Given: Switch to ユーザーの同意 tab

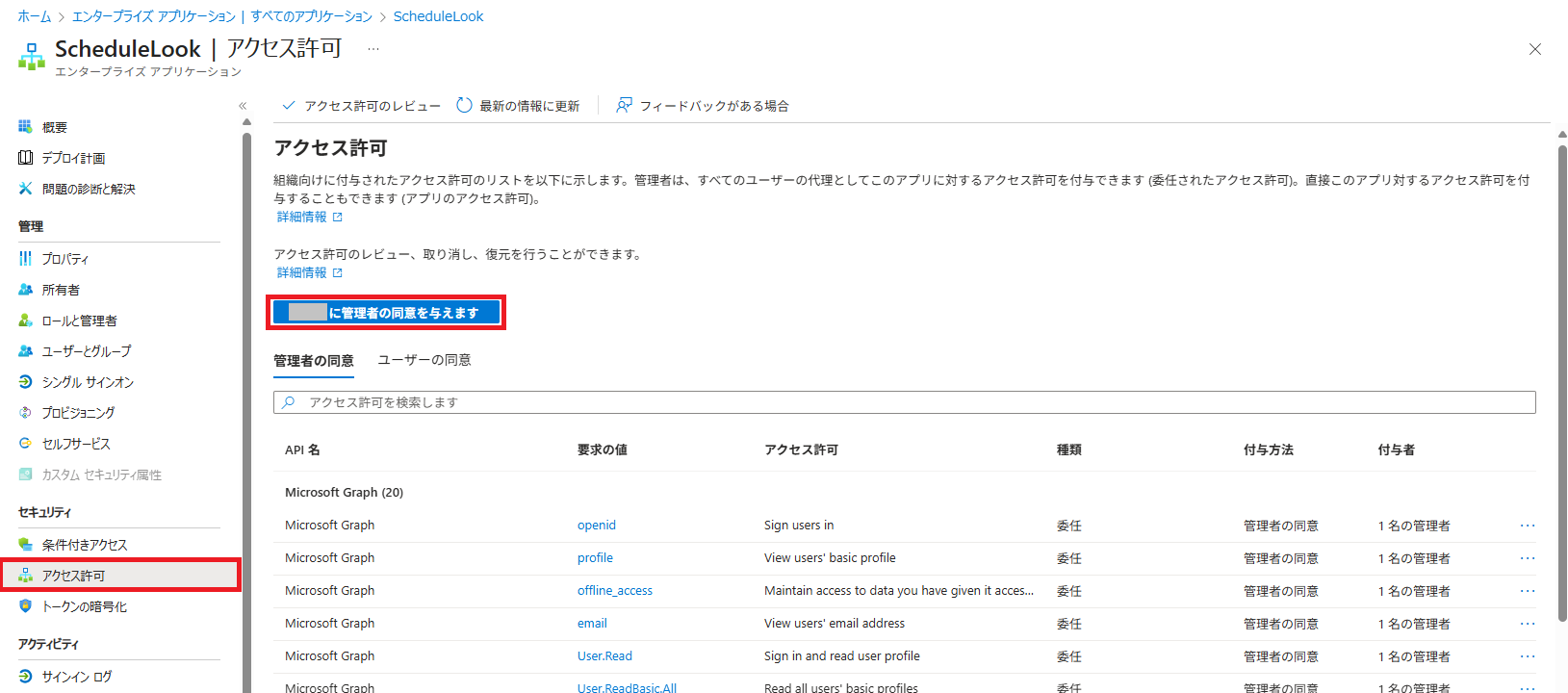Looking at the screenshot, I should [424, 360].
